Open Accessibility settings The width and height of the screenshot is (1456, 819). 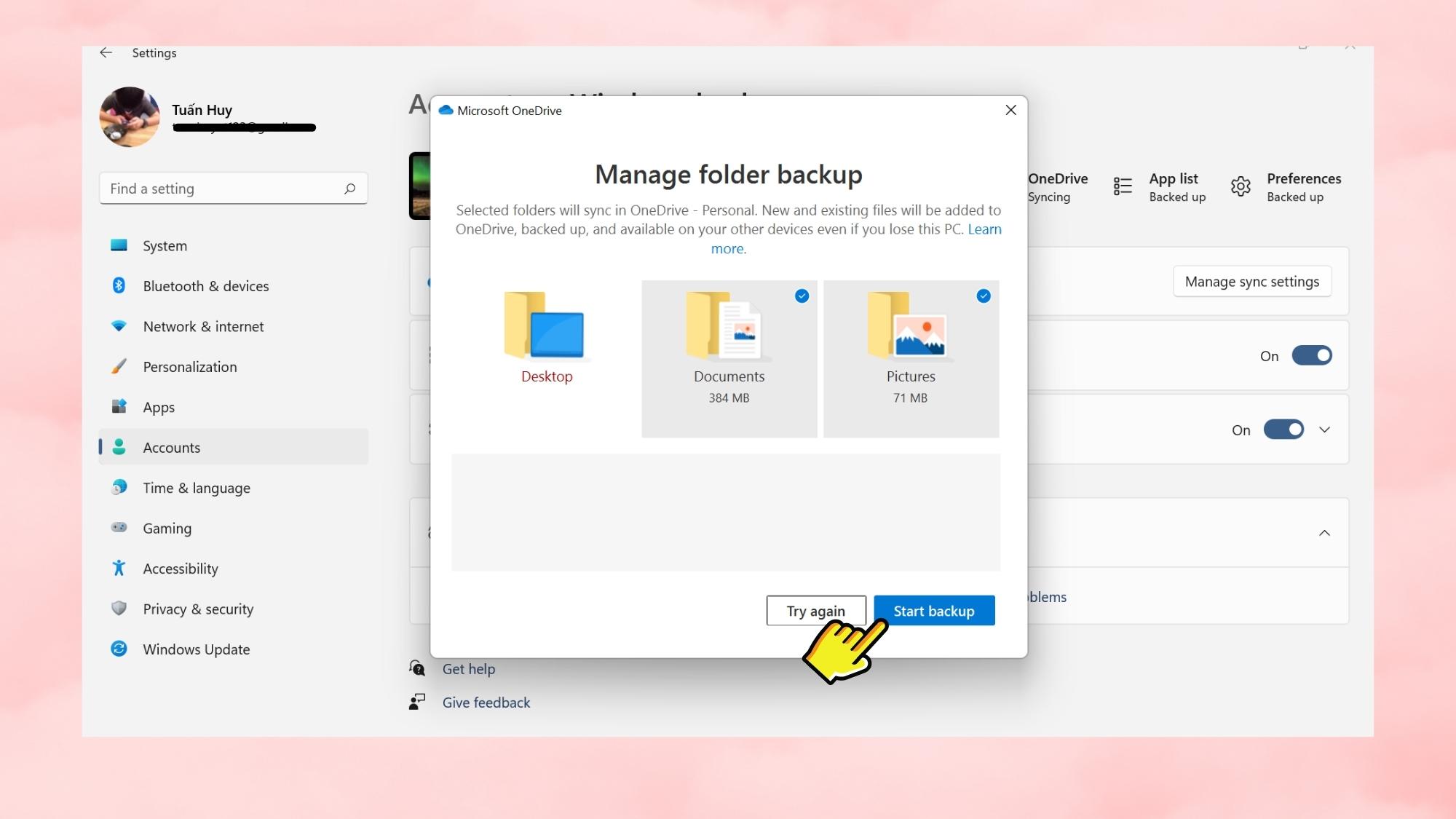pos(233,569)
